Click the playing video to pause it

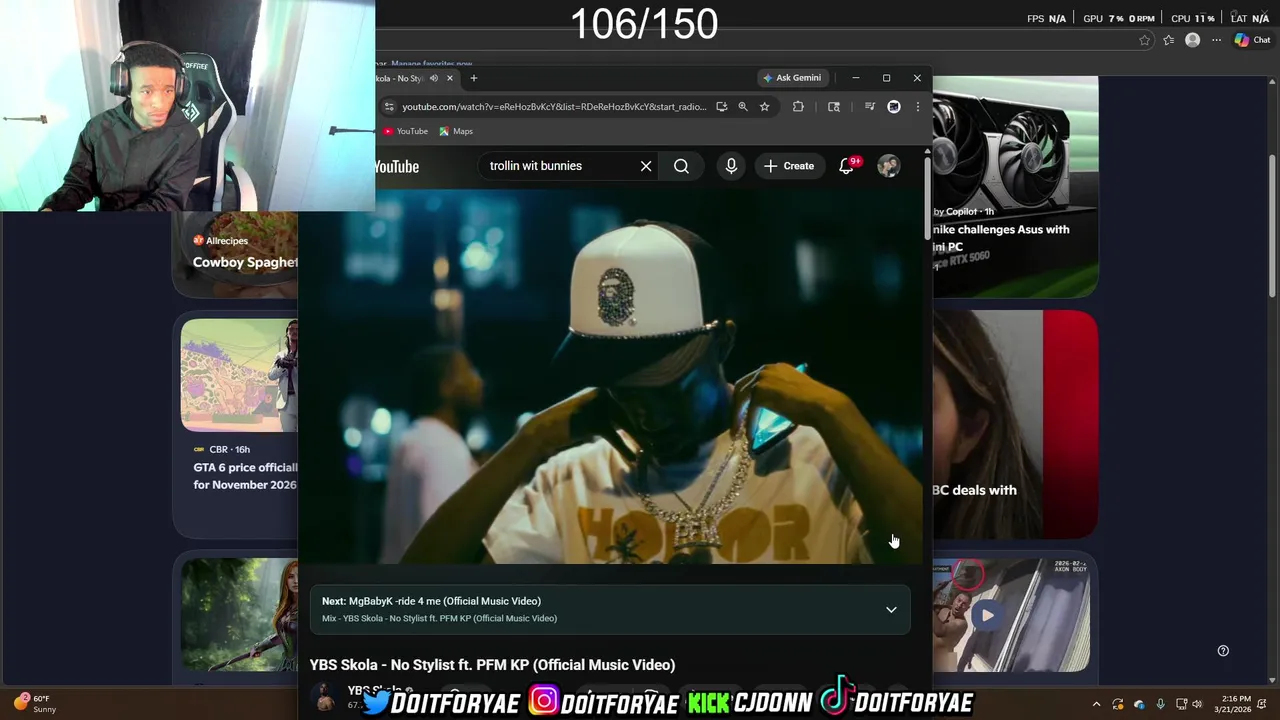point(610,376)
